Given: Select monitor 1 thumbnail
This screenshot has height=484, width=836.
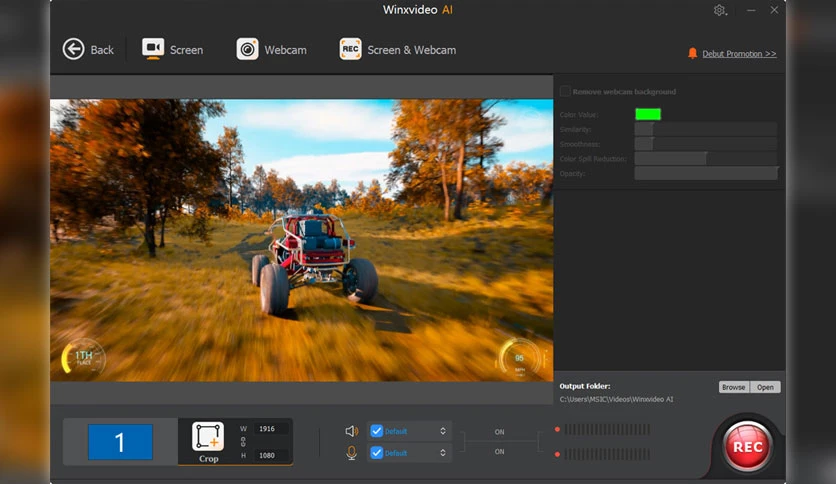Looking at the screenshot, I should click(x=120, y=442).
